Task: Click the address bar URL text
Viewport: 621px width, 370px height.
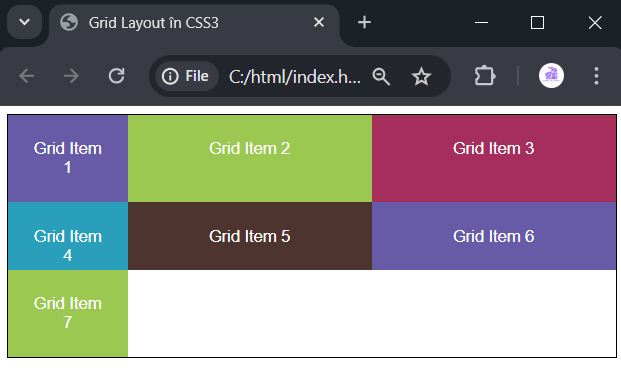Action: (x=295, y=76)
